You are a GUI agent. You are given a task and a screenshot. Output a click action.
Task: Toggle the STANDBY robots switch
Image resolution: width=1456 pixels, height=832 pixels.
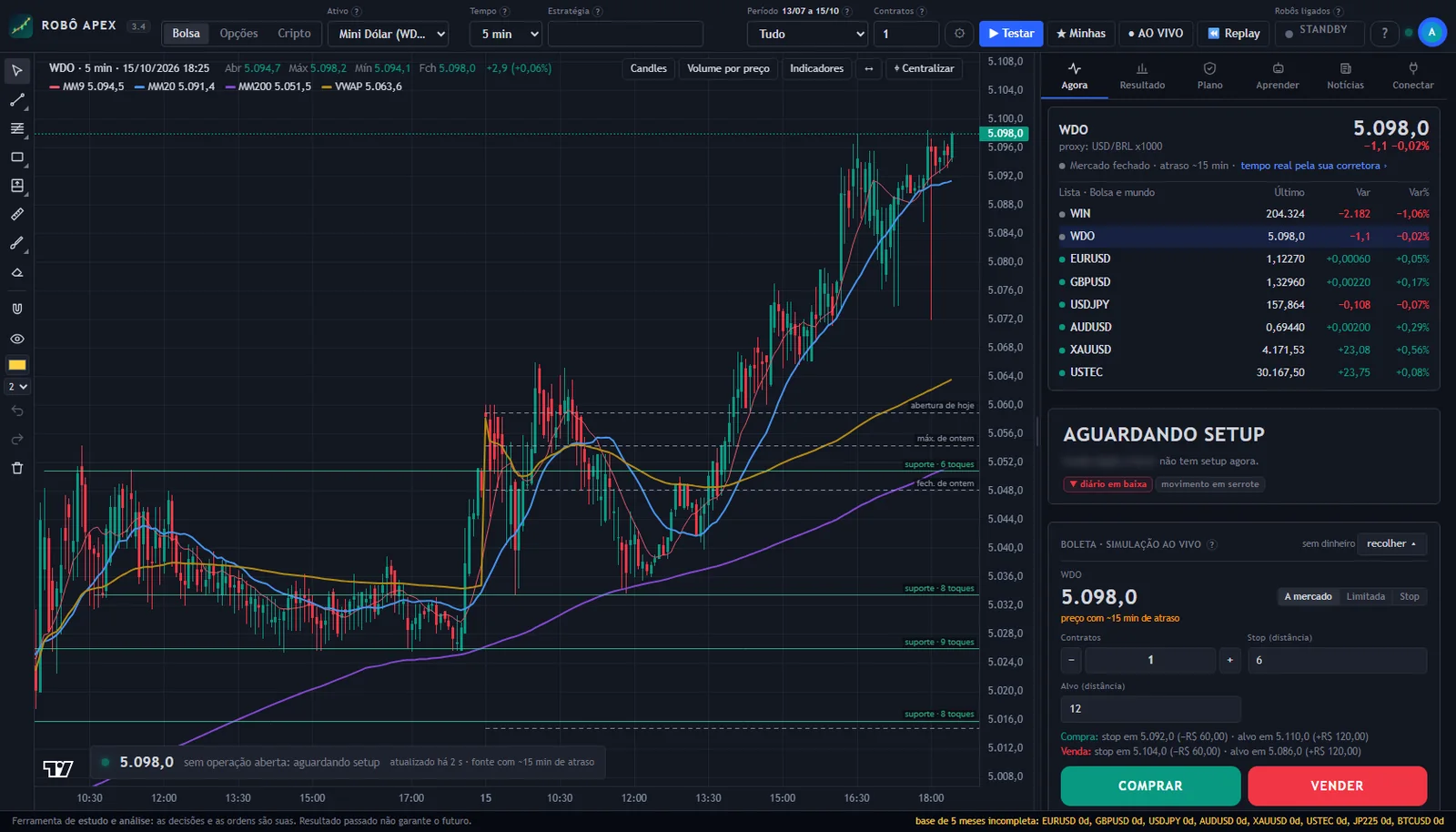1319,32
